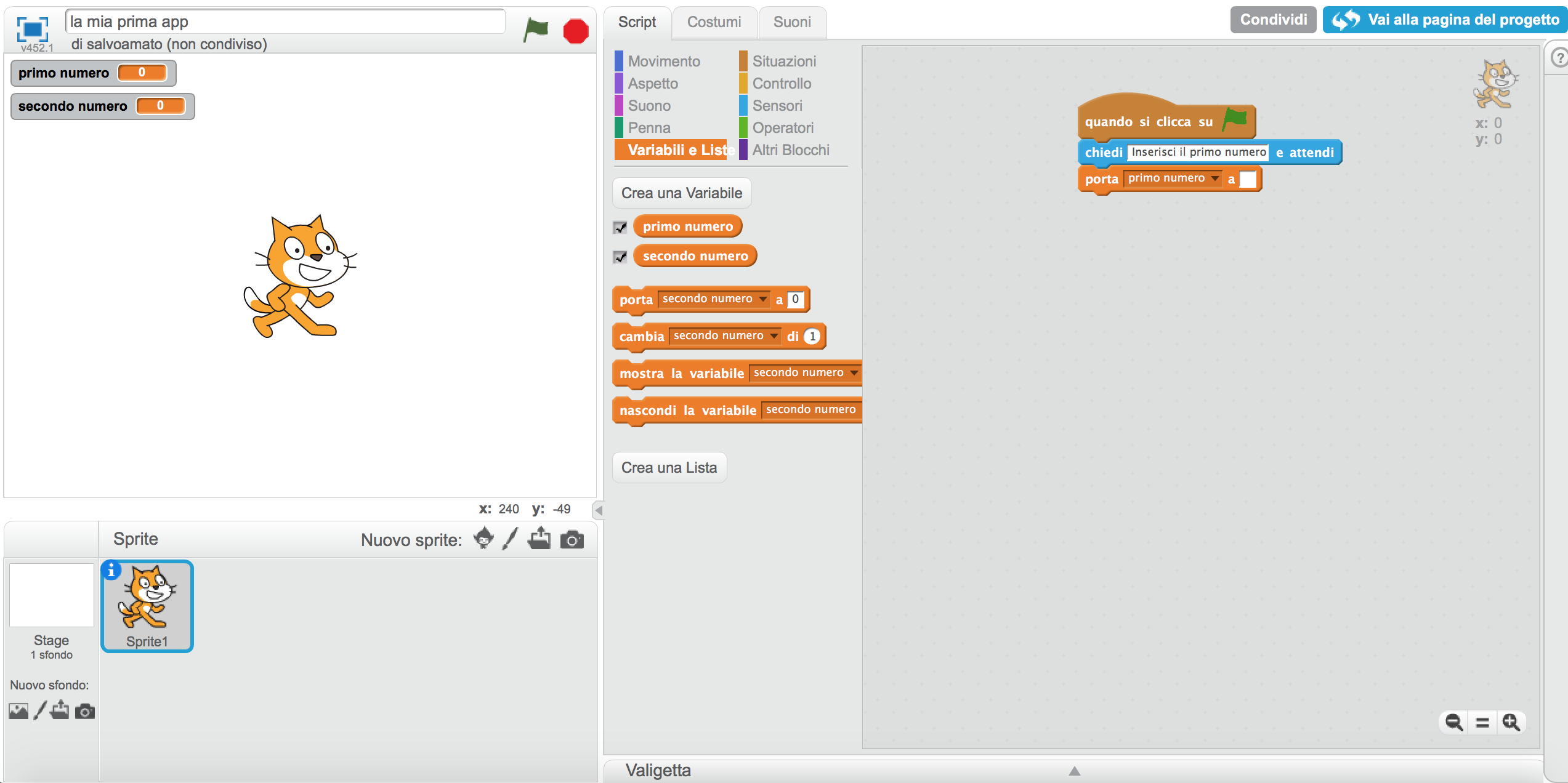Click empty value field in script porta block
The image size is (1568, 783).
(1248, 179)
